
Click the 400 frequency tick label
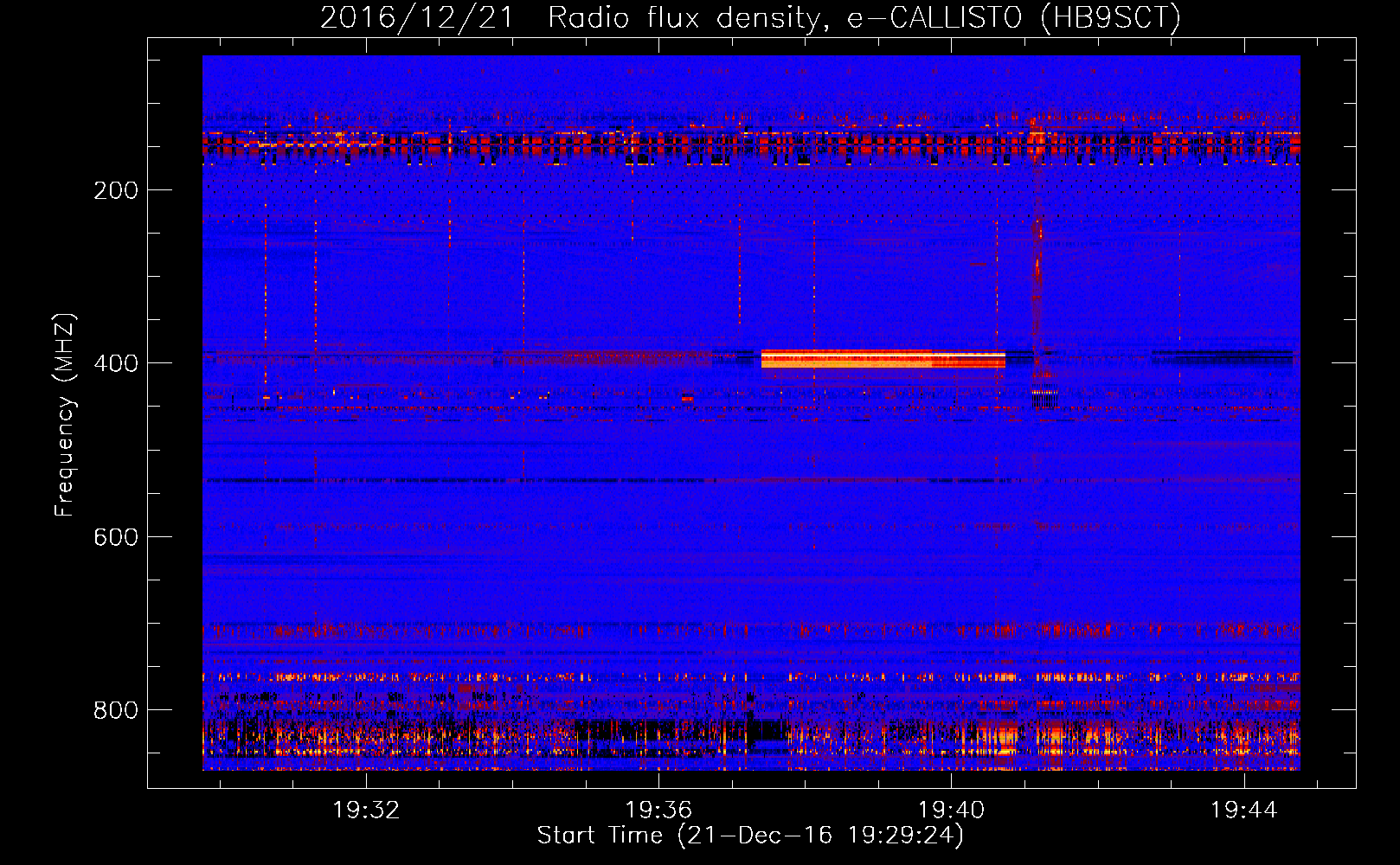(x=116, y=363)
